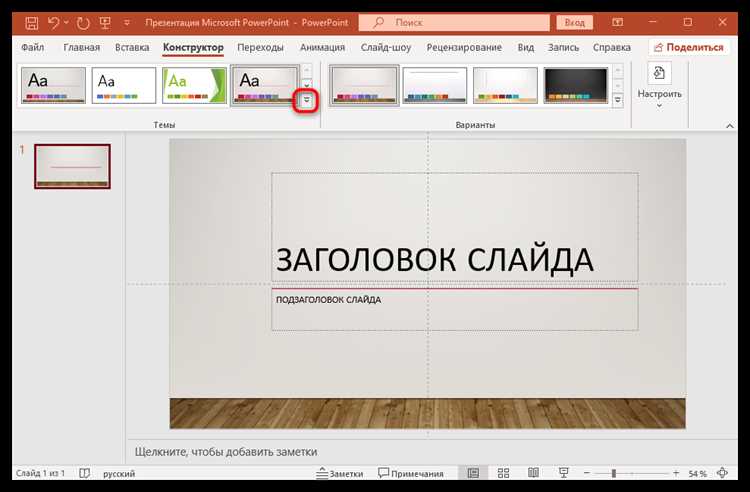This screenshot has height=492, width=750.
Task: Apply the first theme in Темы gallery
Action: 54,85
